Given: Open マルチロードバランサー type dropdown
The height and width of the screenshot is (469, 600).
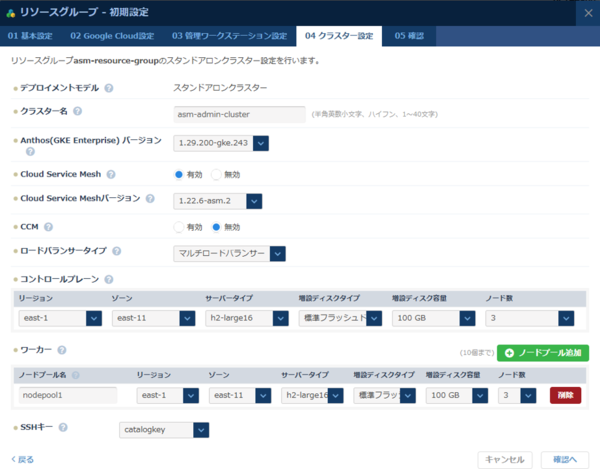Looking at the screenshot, I should pos(277,254).
